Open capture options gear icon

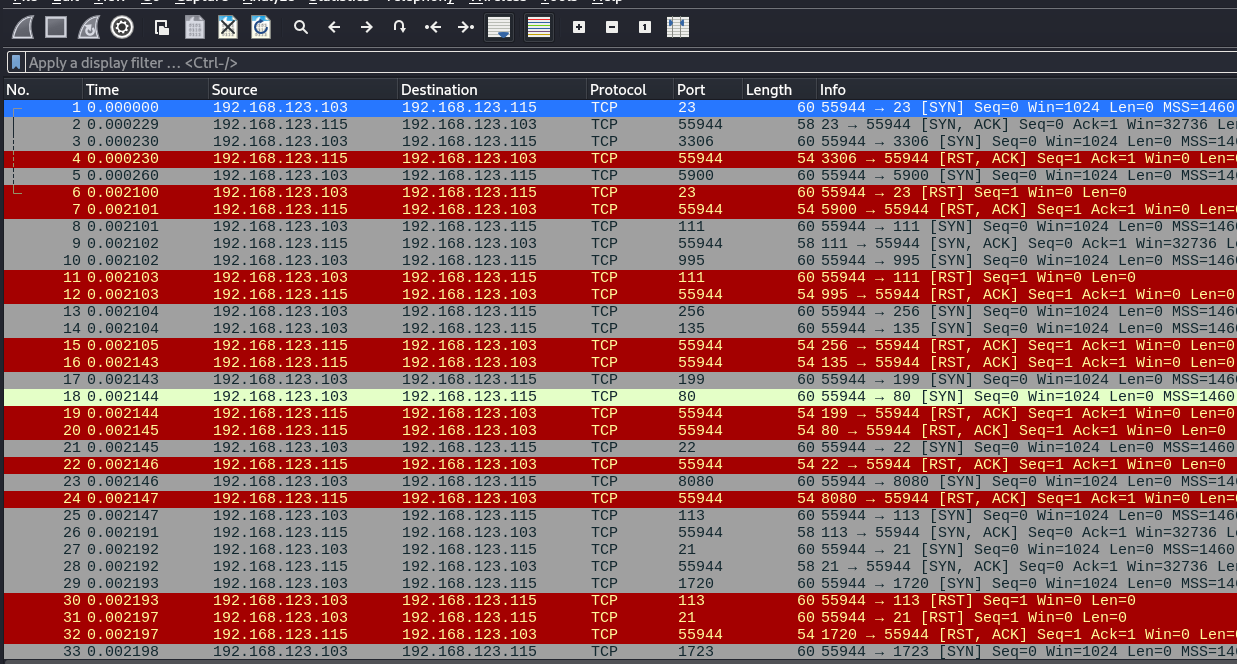point(122,27)
